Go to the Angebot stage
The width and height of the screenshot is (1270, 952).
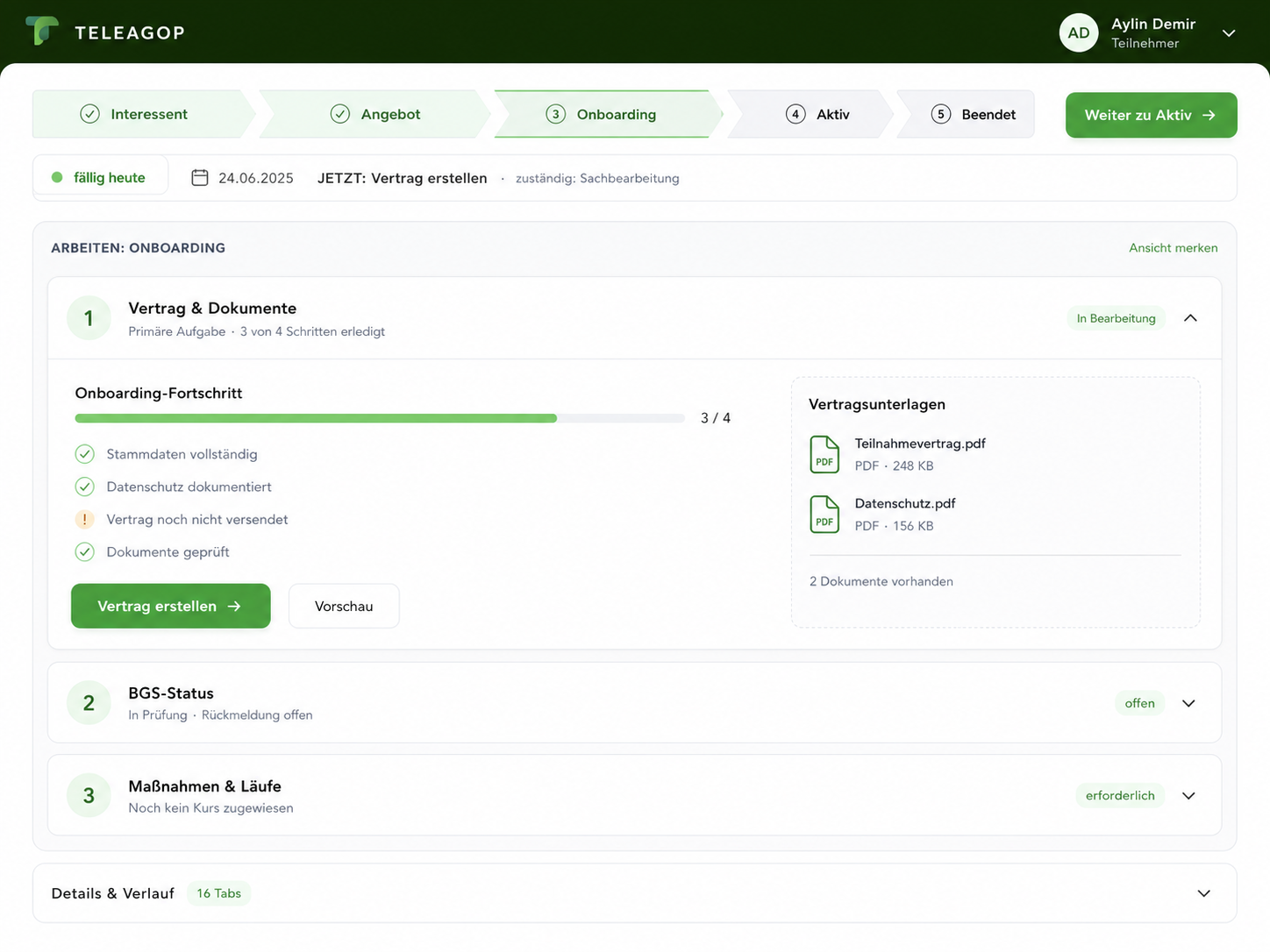(x=375, y=114)
